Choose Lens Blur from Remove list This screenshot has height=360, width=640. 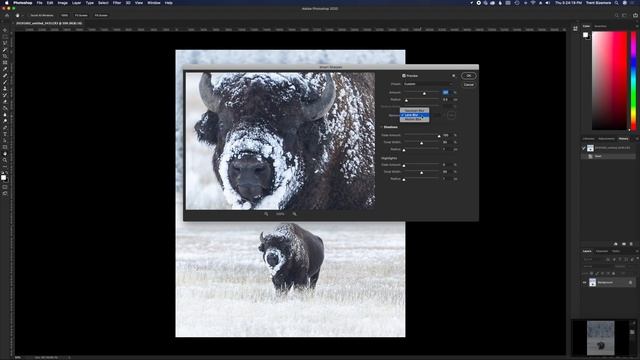point(414,115)
